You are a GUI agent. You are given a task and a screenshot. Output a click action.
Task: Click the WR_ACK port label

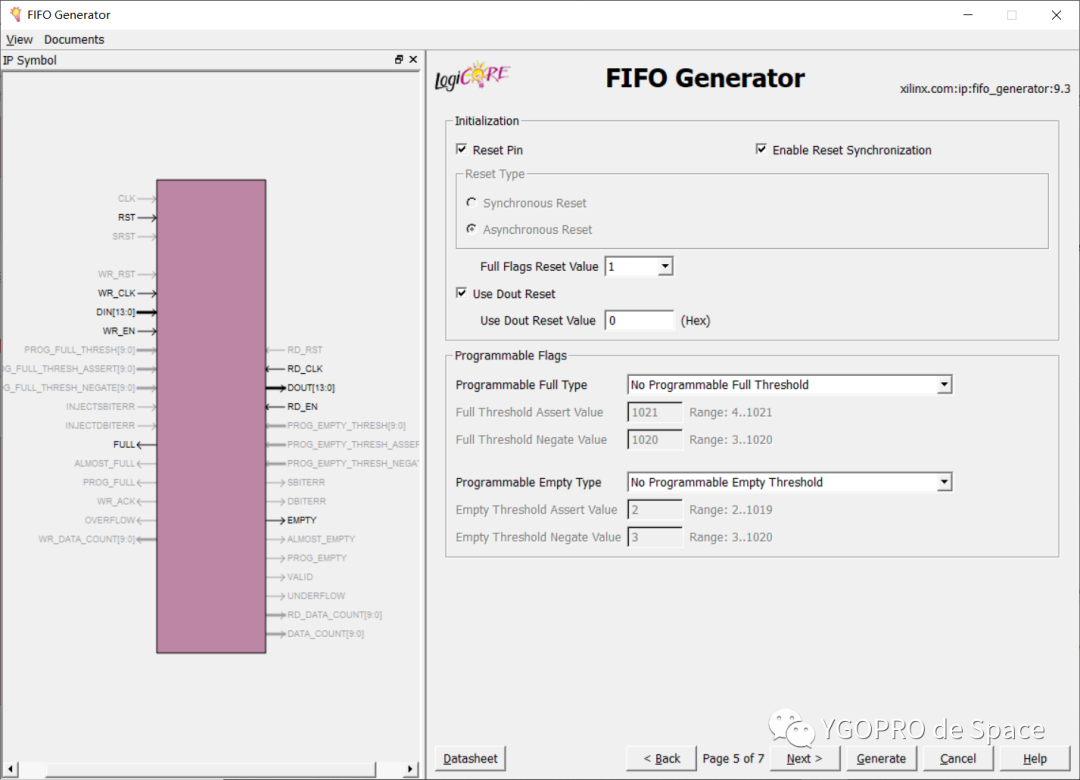(116, 501)
